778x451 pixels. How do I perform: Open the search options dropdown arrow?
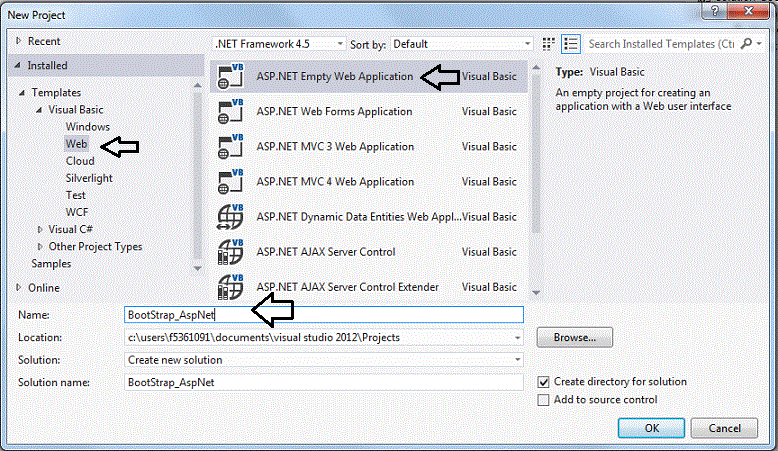click(759, 44)
